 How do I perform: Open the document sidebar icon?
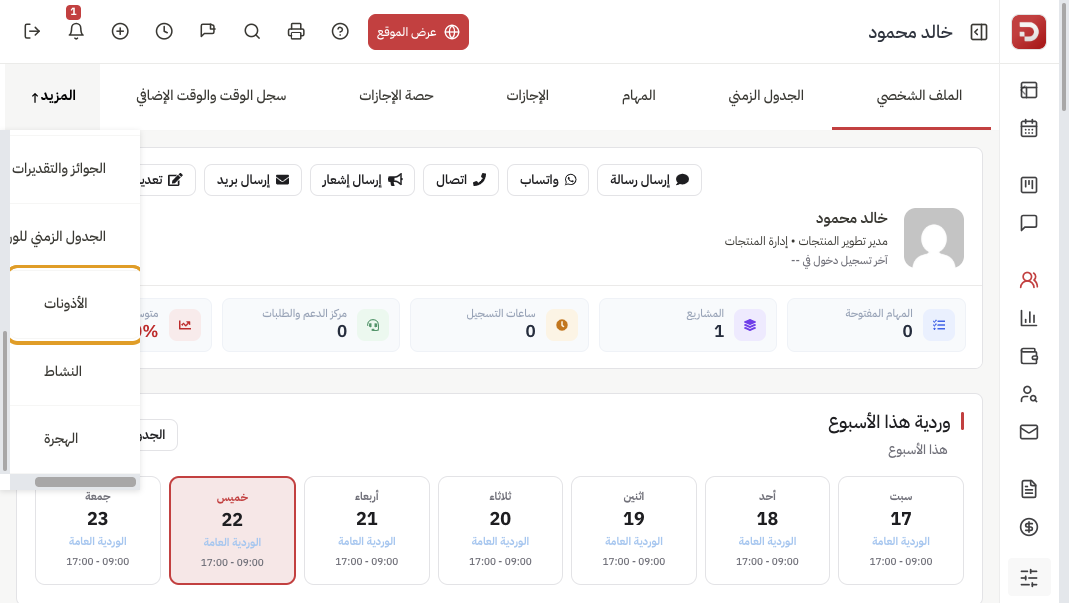[1029, 489]
